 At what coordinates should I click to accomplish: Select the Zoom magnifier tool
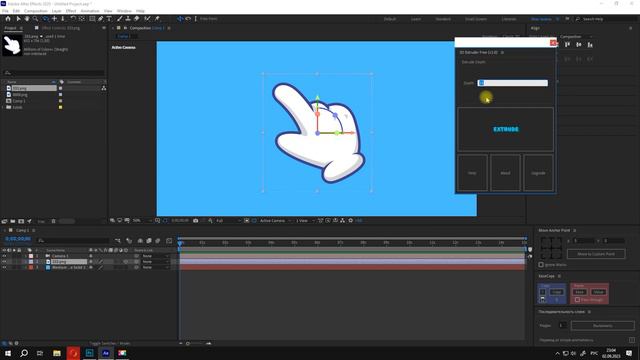(x=36, y=19)
